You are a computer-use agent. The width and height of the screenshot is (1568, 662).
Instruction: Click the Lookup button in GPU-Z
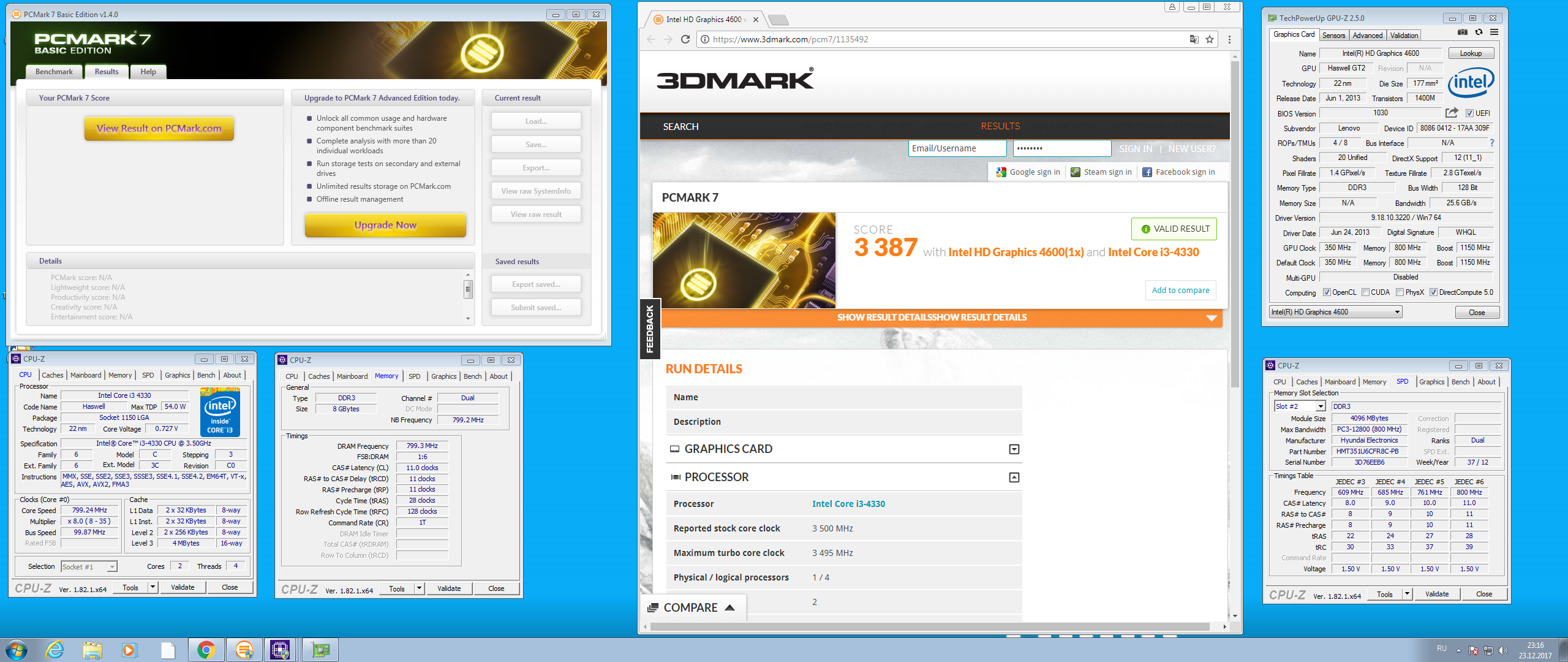(1471, 53)
